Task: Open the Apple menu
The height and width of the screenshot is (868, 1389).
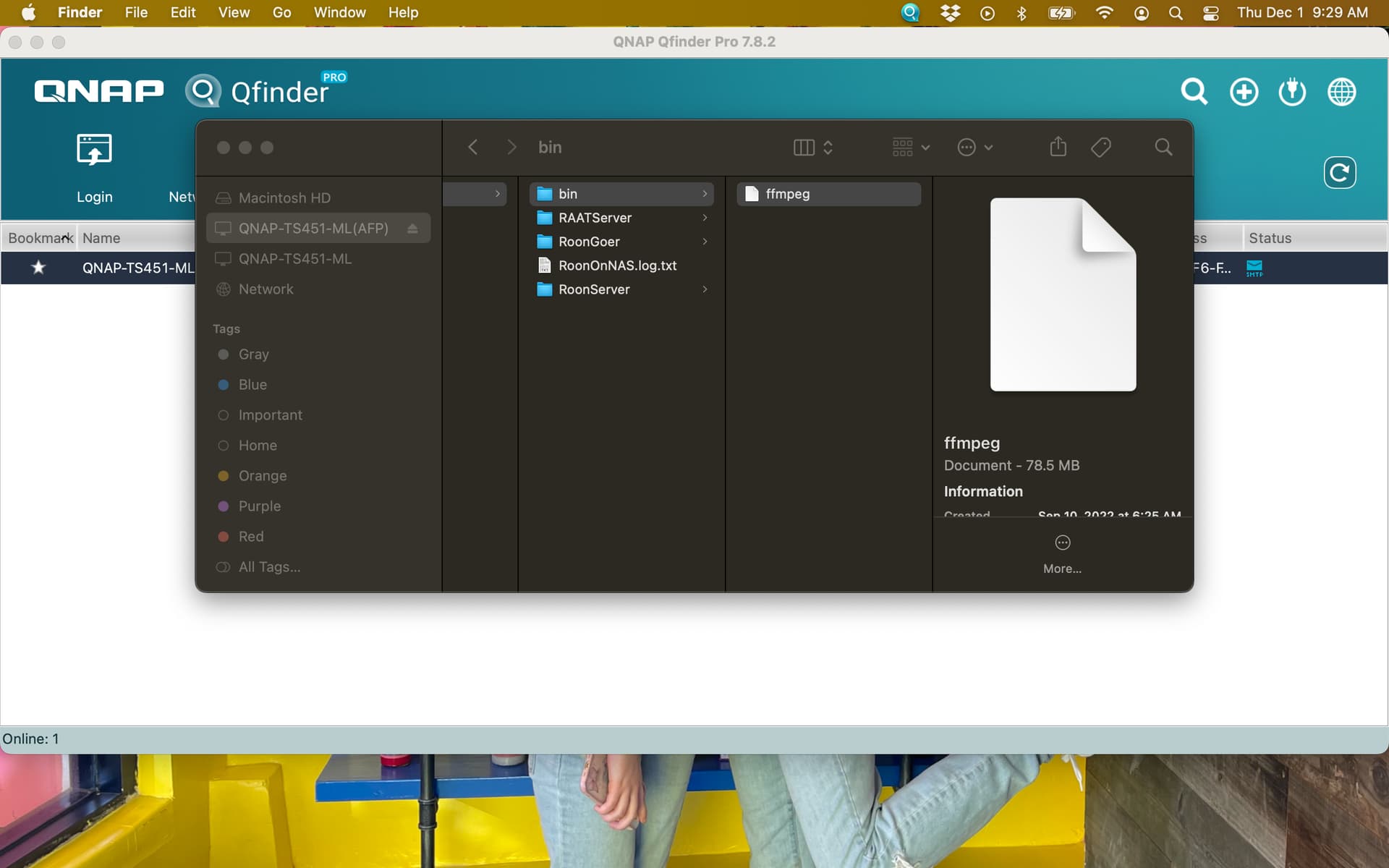Action: (28, 12)
